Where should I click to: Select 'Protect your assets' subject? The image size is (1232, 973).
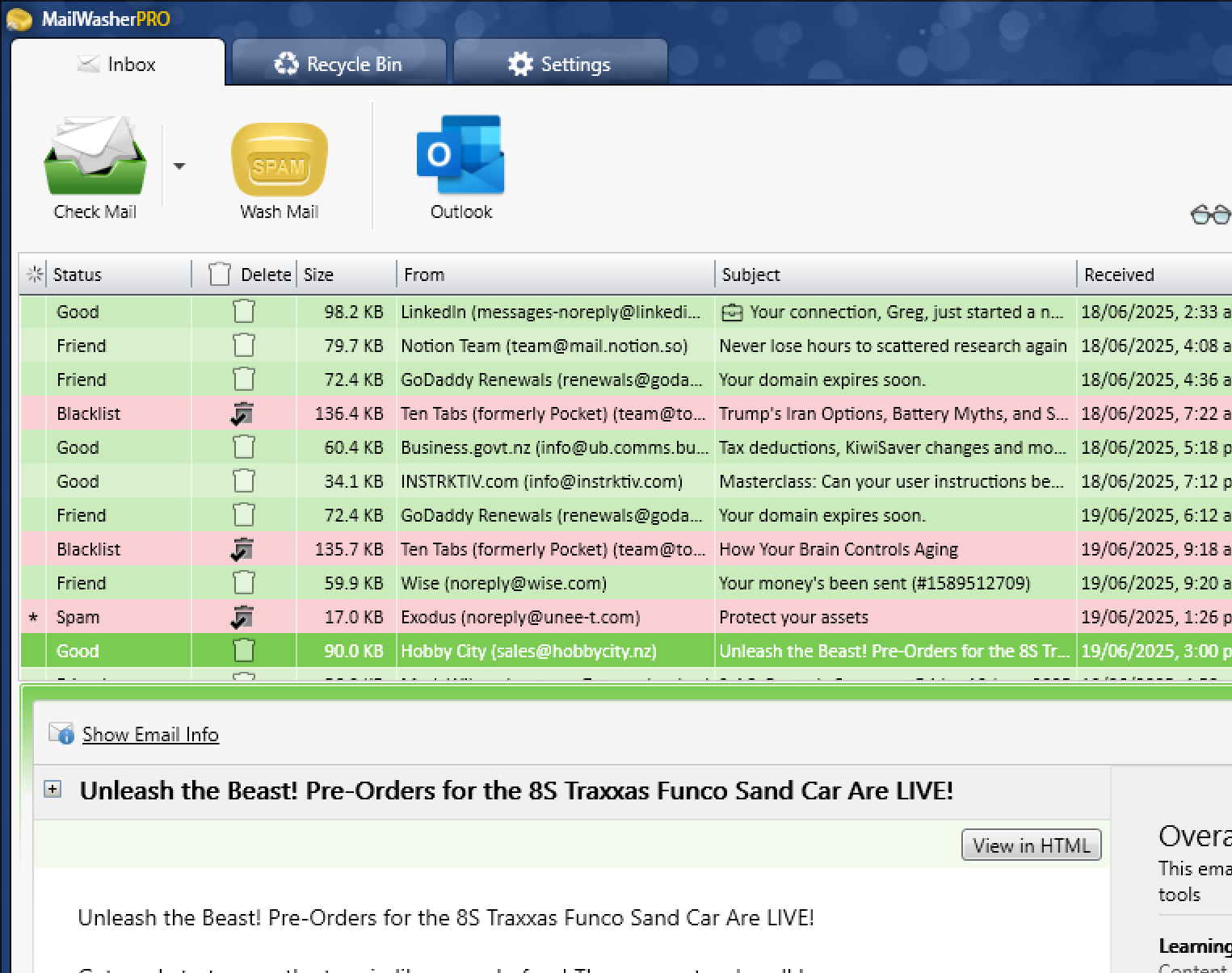coord(895,617)
